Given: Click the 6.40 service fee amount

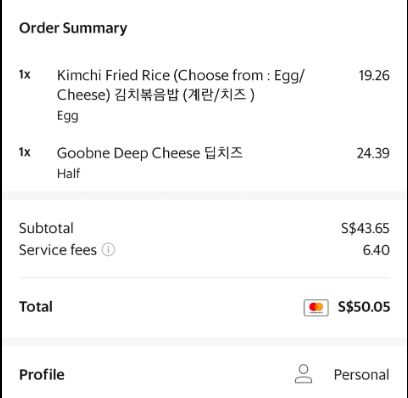Looking at the screenshot, I should pyautogui.click(x=376, y=250).
